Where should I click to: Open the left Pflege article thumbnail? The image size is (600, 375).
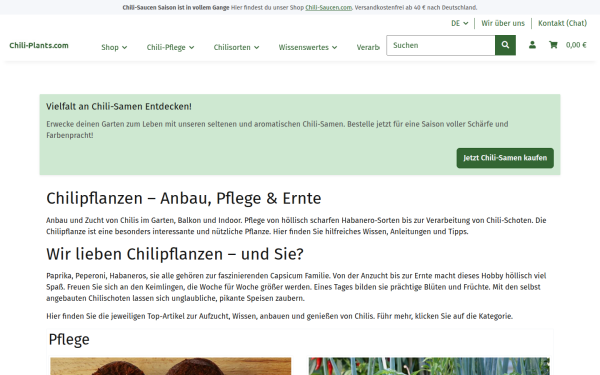point(171,366)
